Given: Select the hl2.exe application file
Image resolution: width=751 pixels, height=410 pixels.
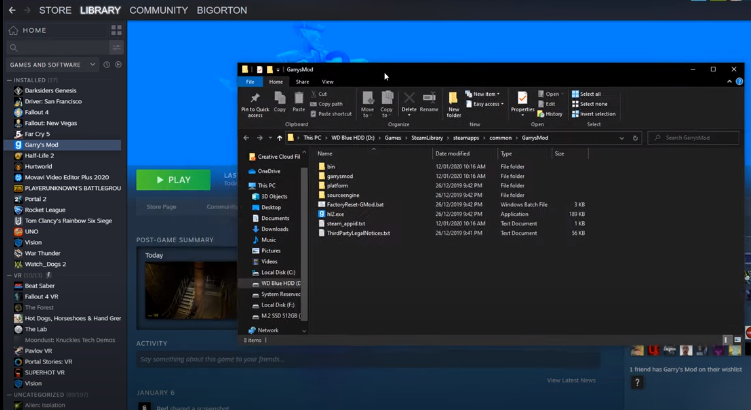Looking at the screenshot, I should (335, 214).
